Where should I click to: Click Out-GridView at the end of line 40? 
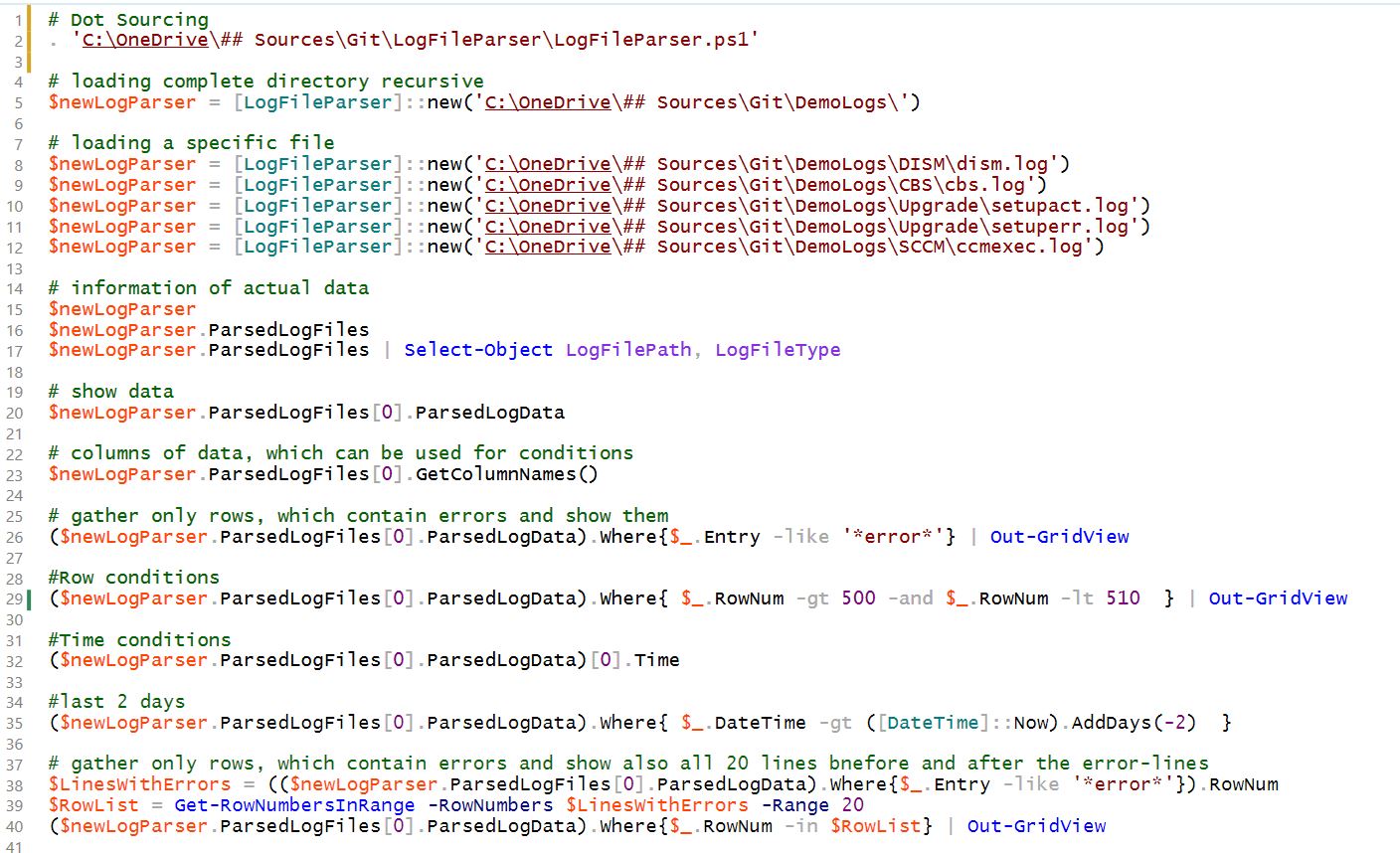pos(1036,826)
